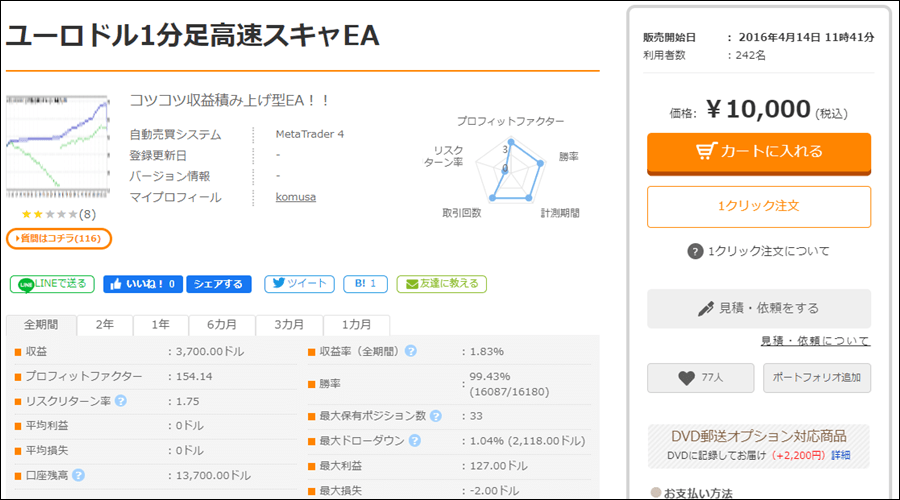The width and height of the screenshot is (900, 500).
Task: Open the komusa profile link
Action: (296, 197)
